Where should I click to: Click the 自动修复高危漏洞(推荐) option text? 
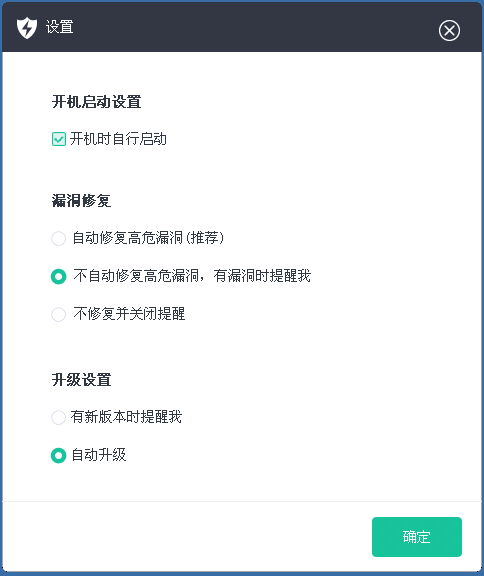pyautogui.click(x=148, y=238)
